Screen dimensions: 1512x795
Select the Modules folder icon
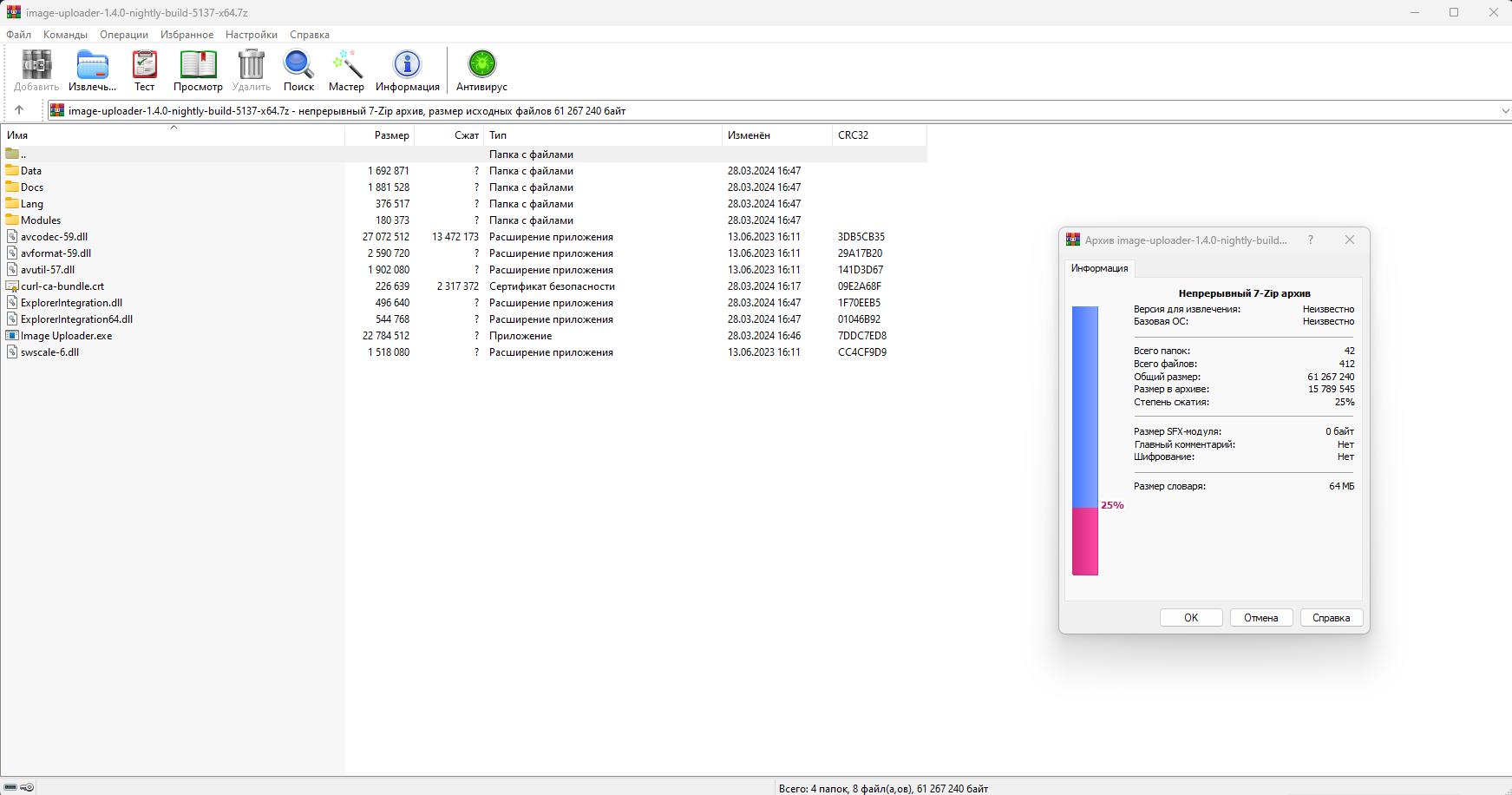[x=12, y=220]
